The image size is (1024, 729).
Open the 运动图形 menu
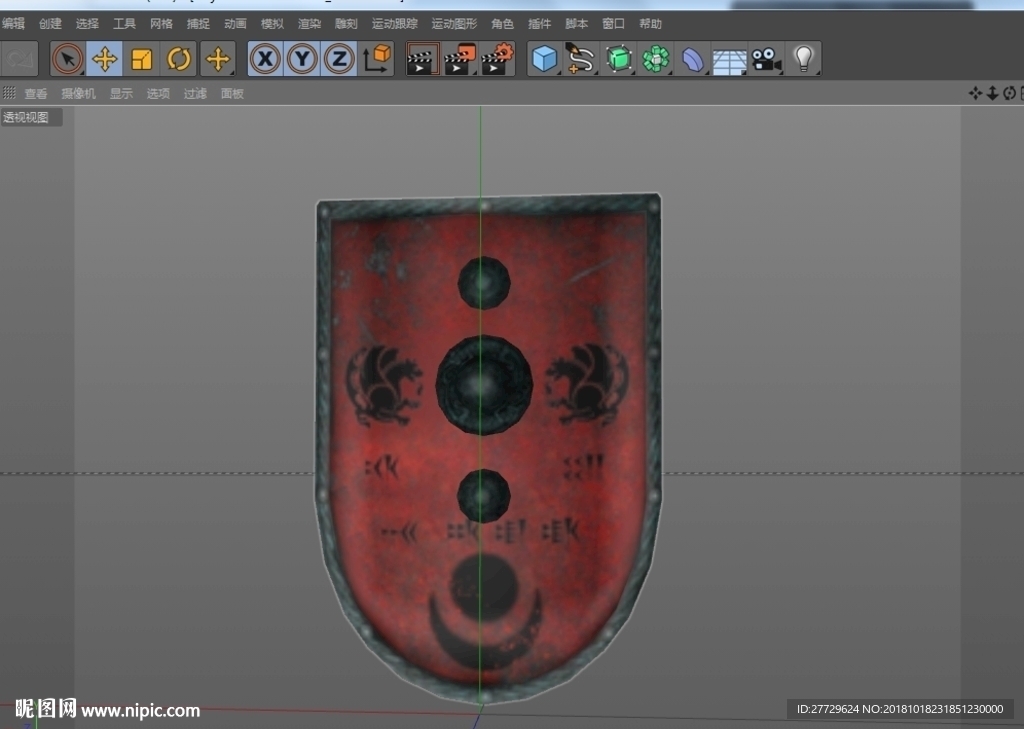click(x=454, y=24)
